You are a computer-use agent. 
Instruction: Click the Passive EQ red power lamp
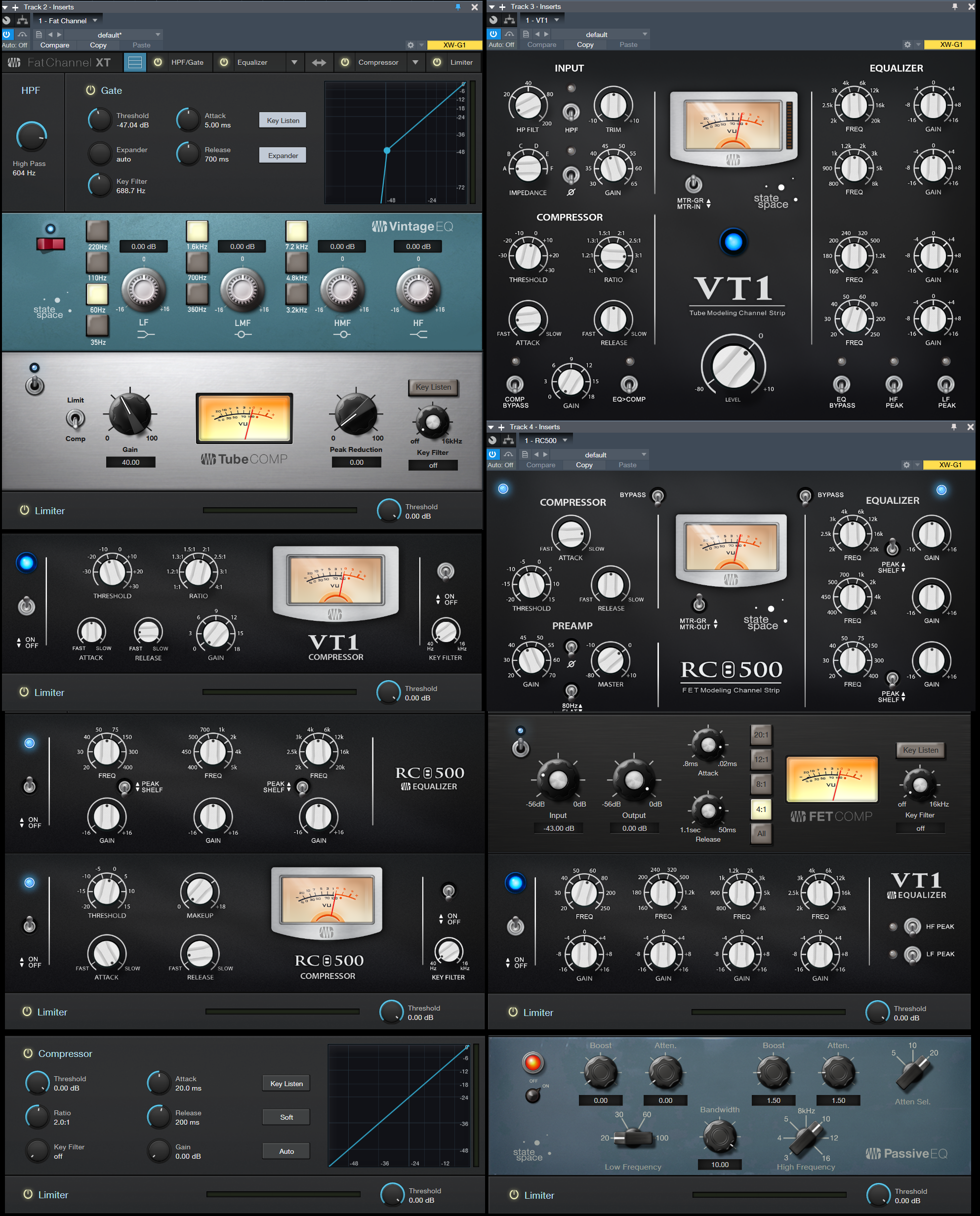(533, 1062)
